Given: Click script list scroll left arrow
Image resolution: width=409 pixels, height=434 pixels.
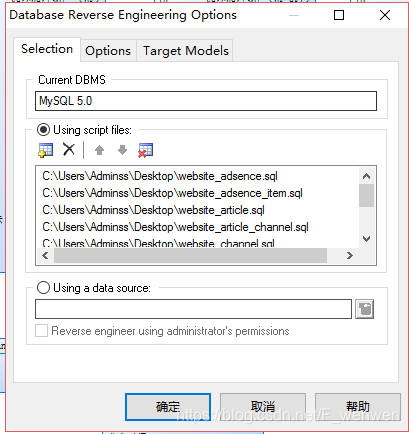Looking at the screenshot, I should tap(46, 256).
